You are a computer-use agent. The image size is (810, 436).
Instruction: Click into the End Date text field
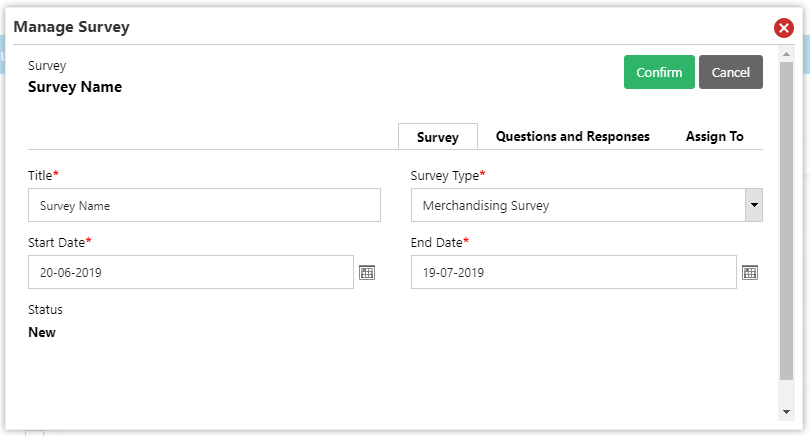click(573, 272)
